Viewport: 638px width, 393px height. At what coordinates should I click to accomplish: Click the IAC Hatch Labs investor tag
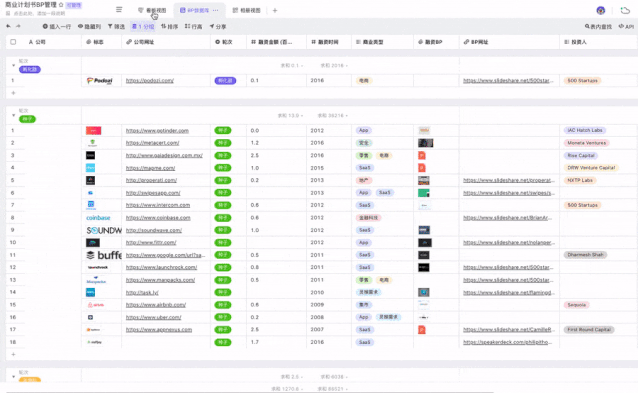point(585,130)
